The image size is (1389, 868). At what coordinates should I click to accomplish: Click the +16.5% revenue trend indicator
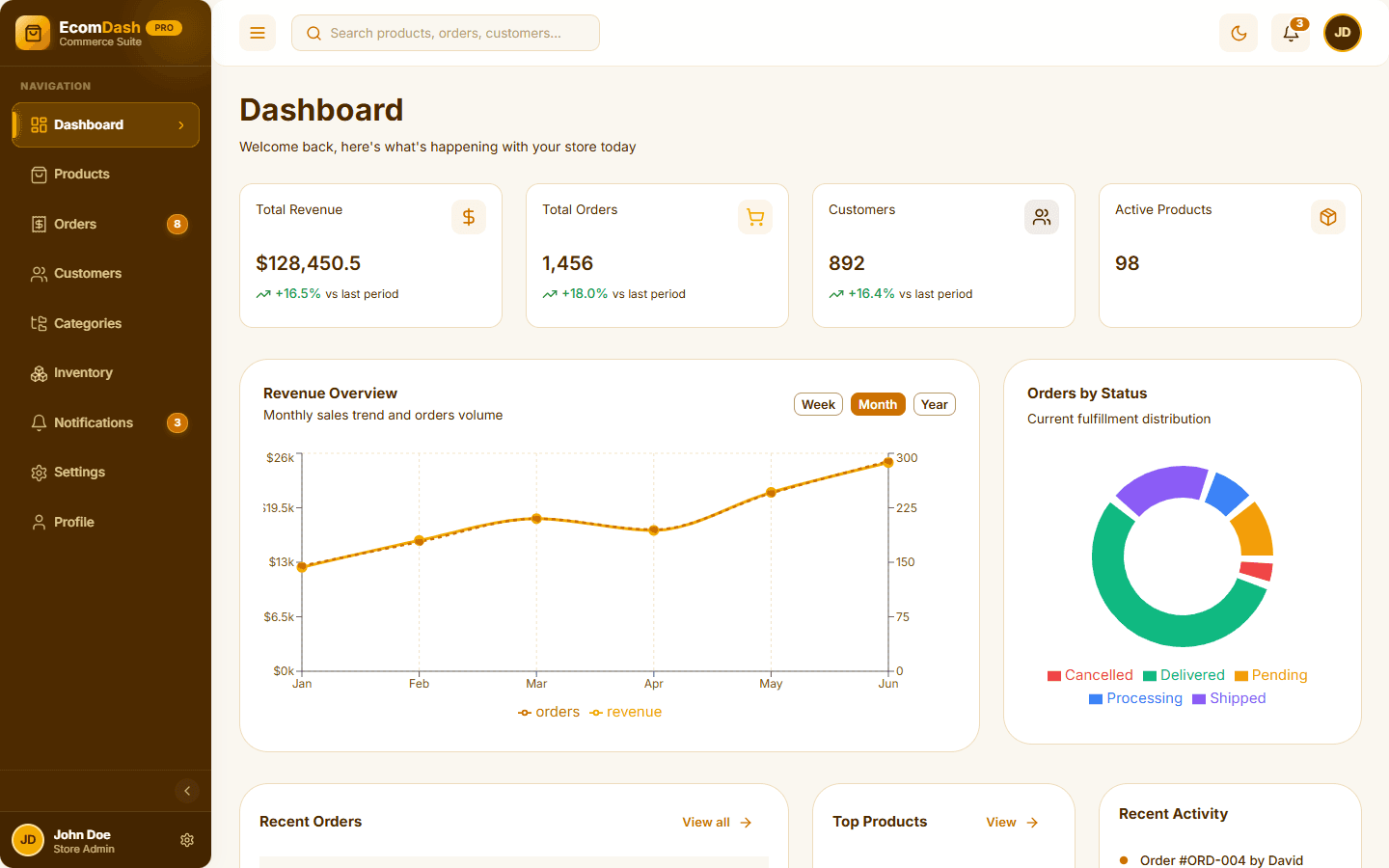point(288,294)
